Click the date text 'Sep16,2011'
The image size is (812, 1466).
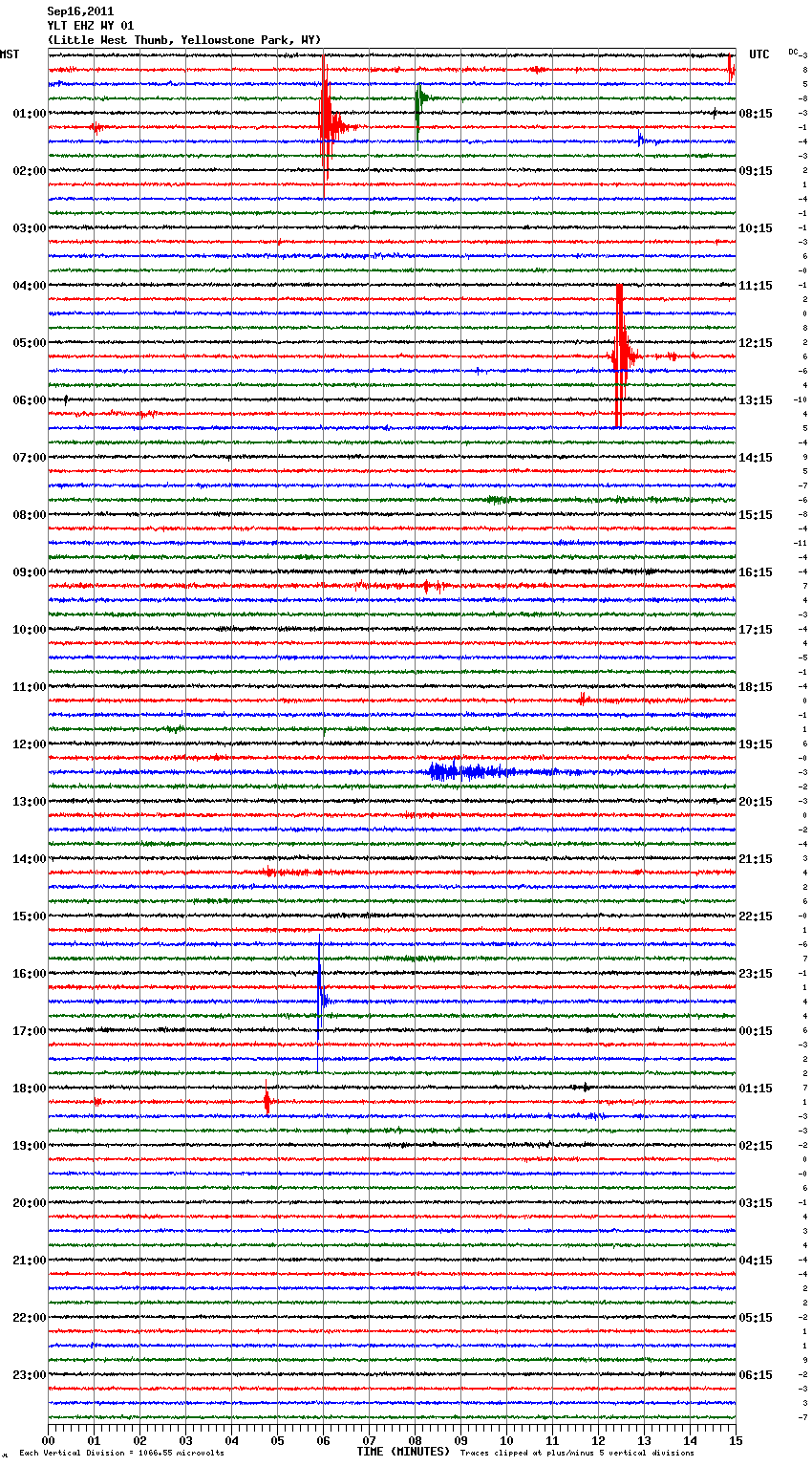coord(80,11)
